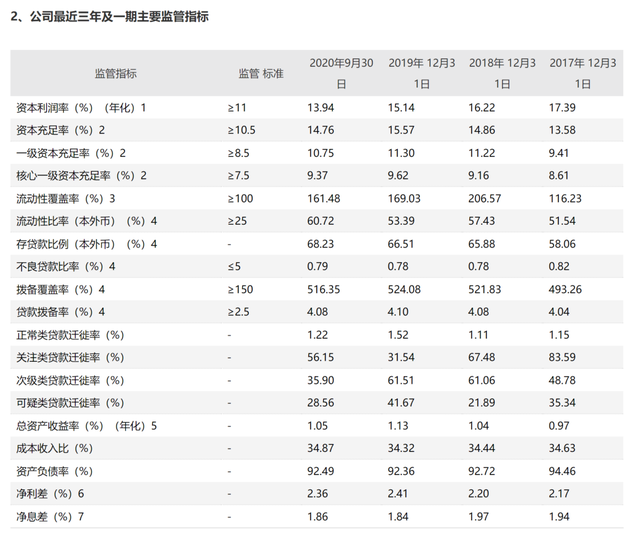Select row label 核心一级资本充足率（%）2
The image size is (640, 540).
81,176
